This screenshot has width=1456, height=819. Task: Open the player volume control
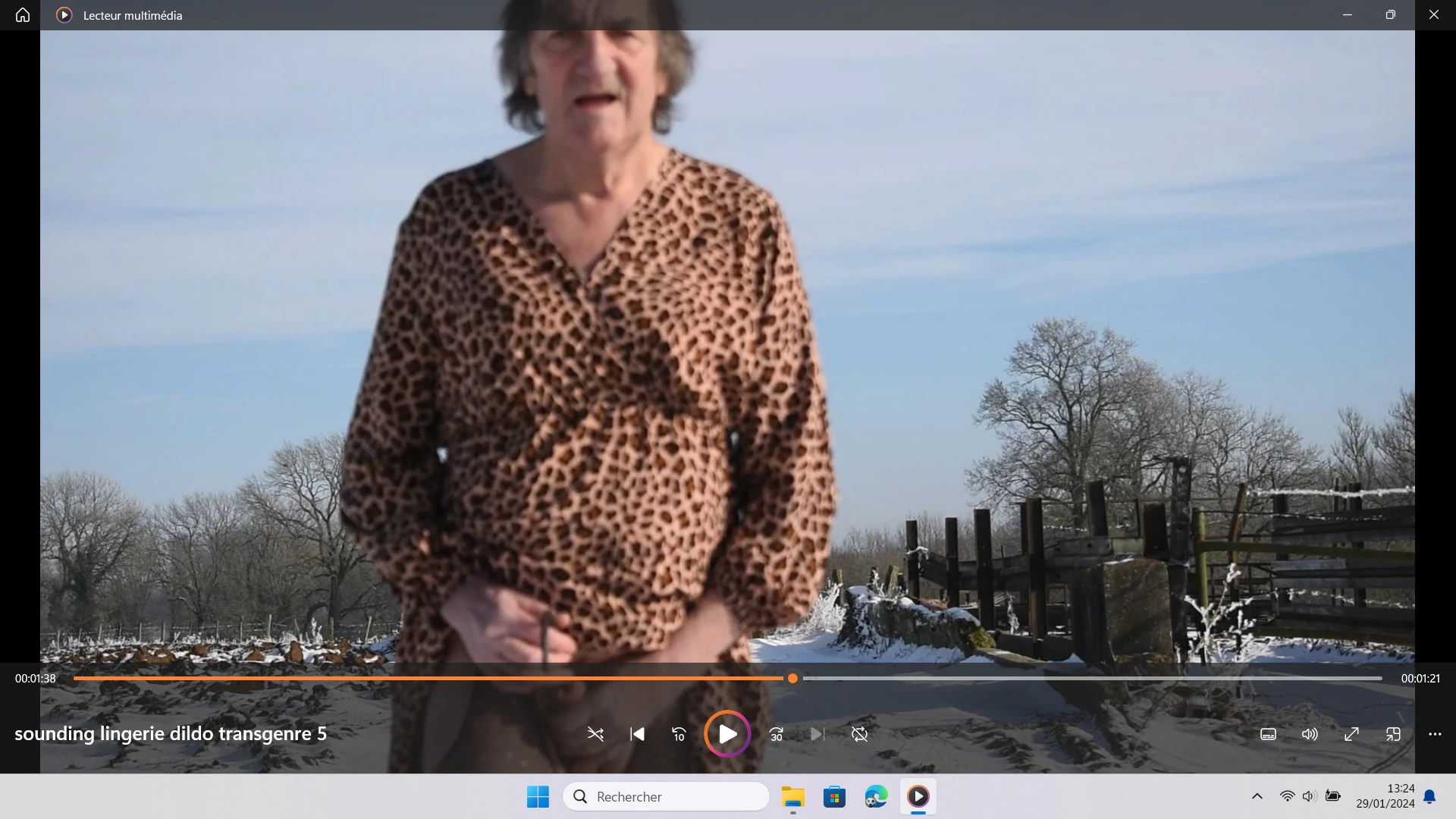[x=1310, y=734]
